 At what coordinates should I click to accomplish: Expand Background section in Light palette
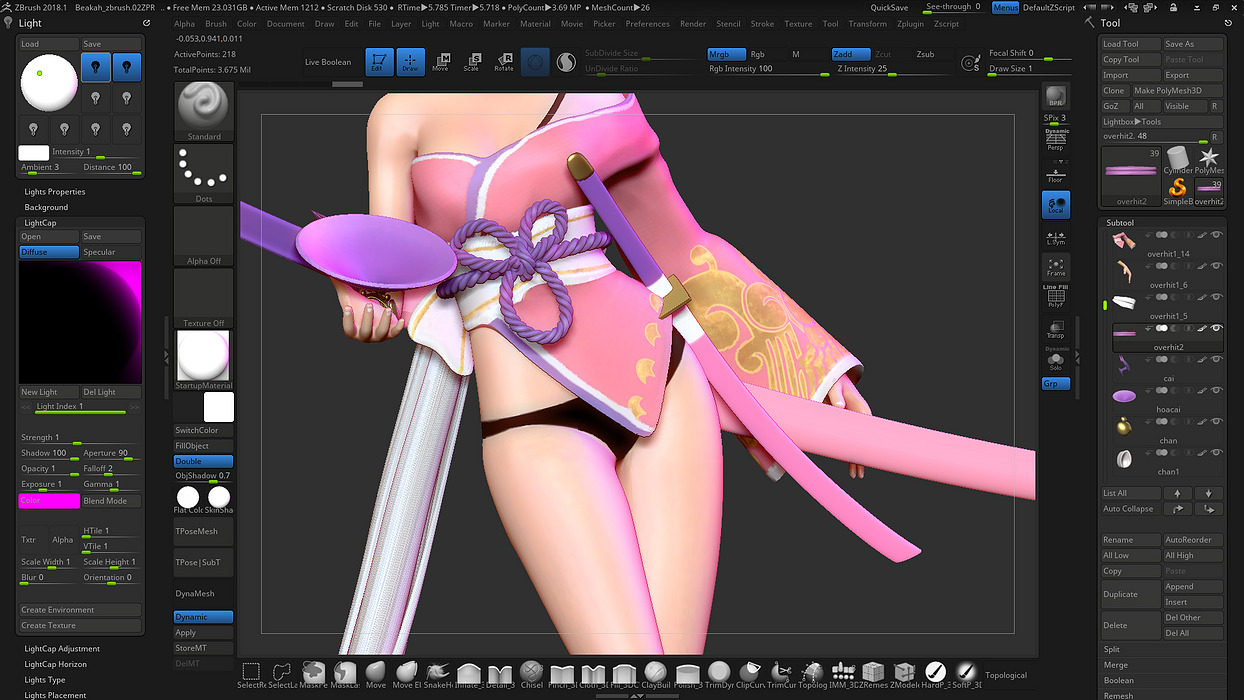tap(46, 207)
